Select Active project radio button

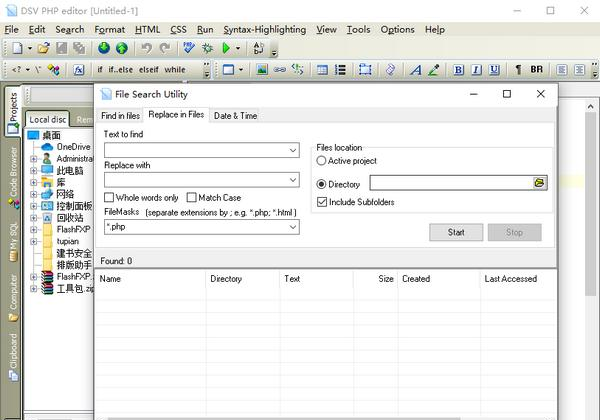coord(321,161)
